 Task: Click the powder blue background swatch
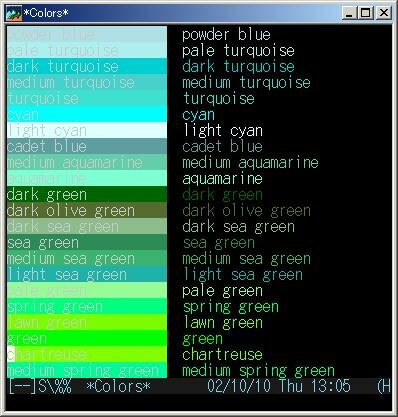pos(87,34)
